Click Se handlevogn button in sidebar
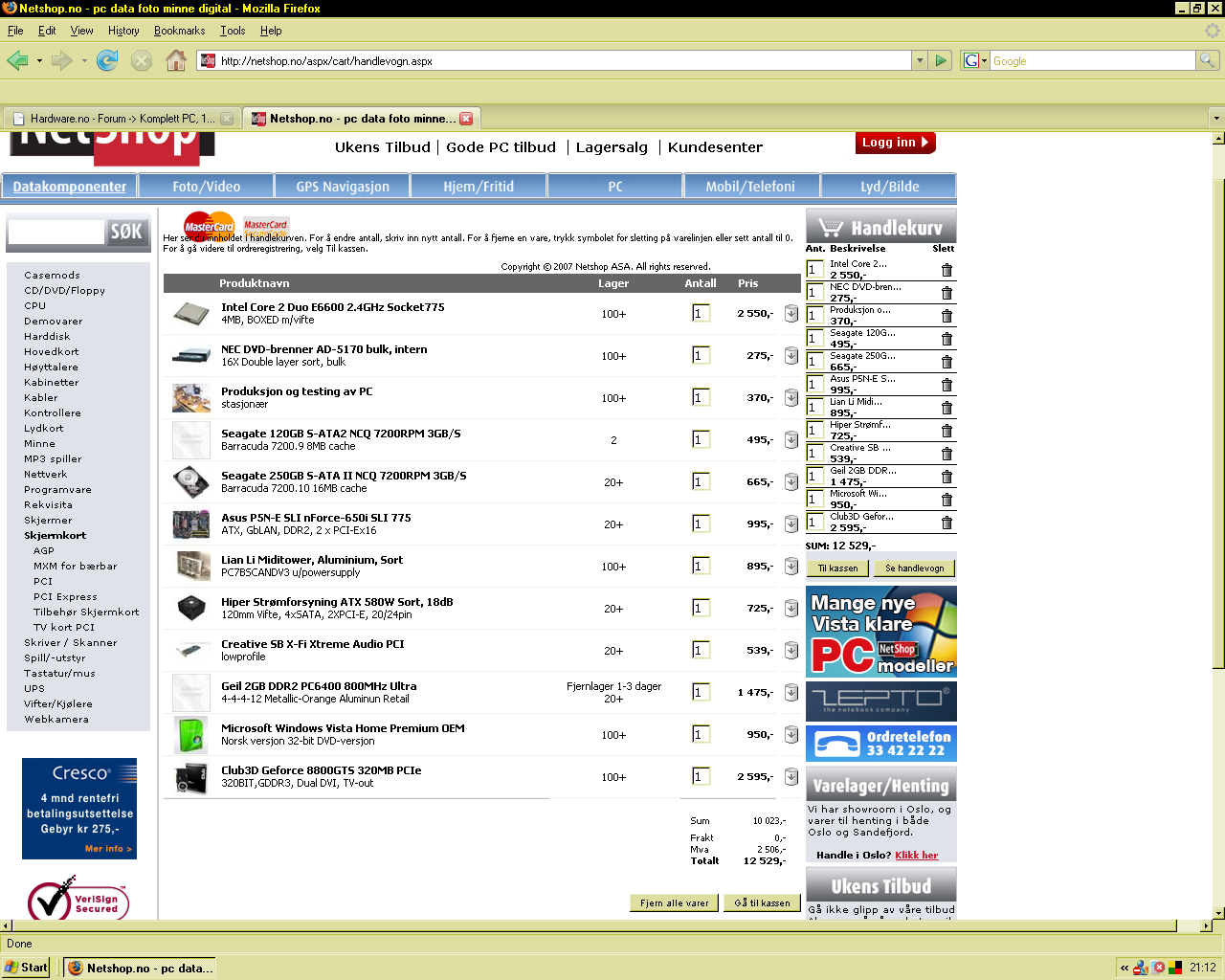 tap(914, 568)
